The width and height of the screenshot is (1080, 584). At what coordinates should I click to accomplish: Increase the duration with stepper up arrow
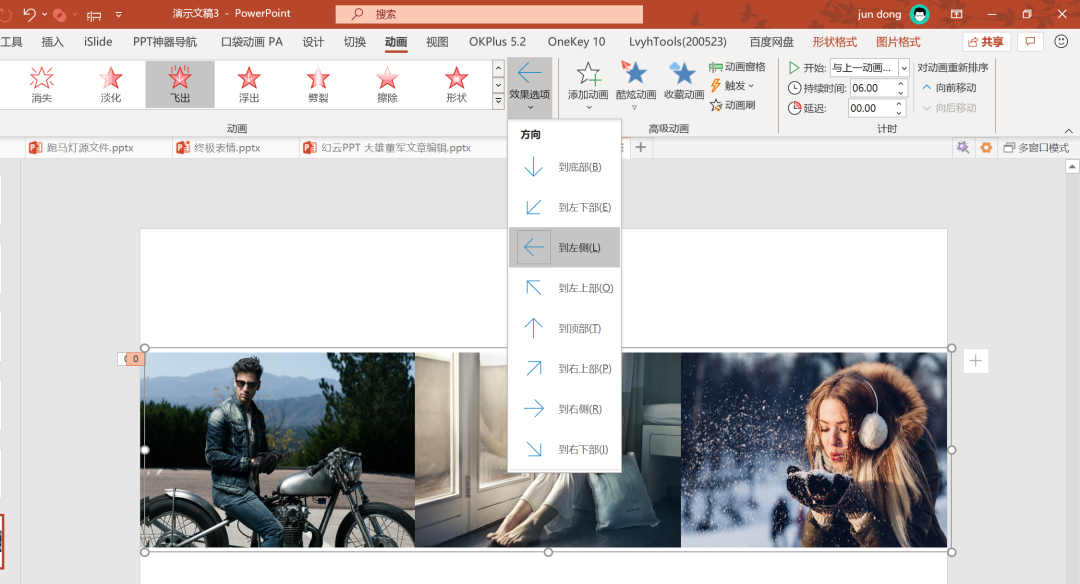900,84
